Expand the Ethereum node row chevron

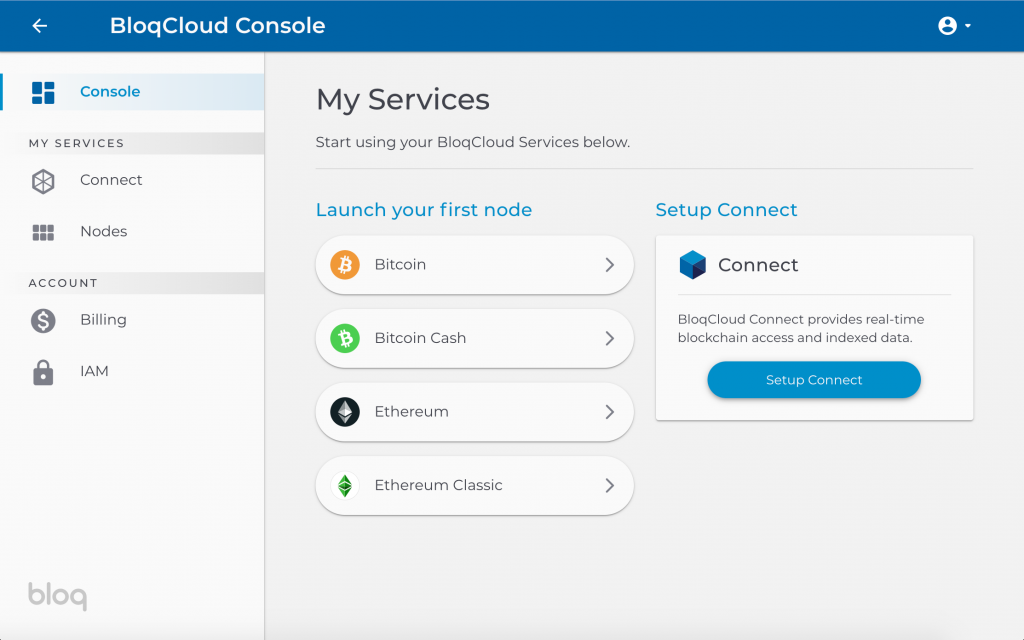(x=609, y=411)
